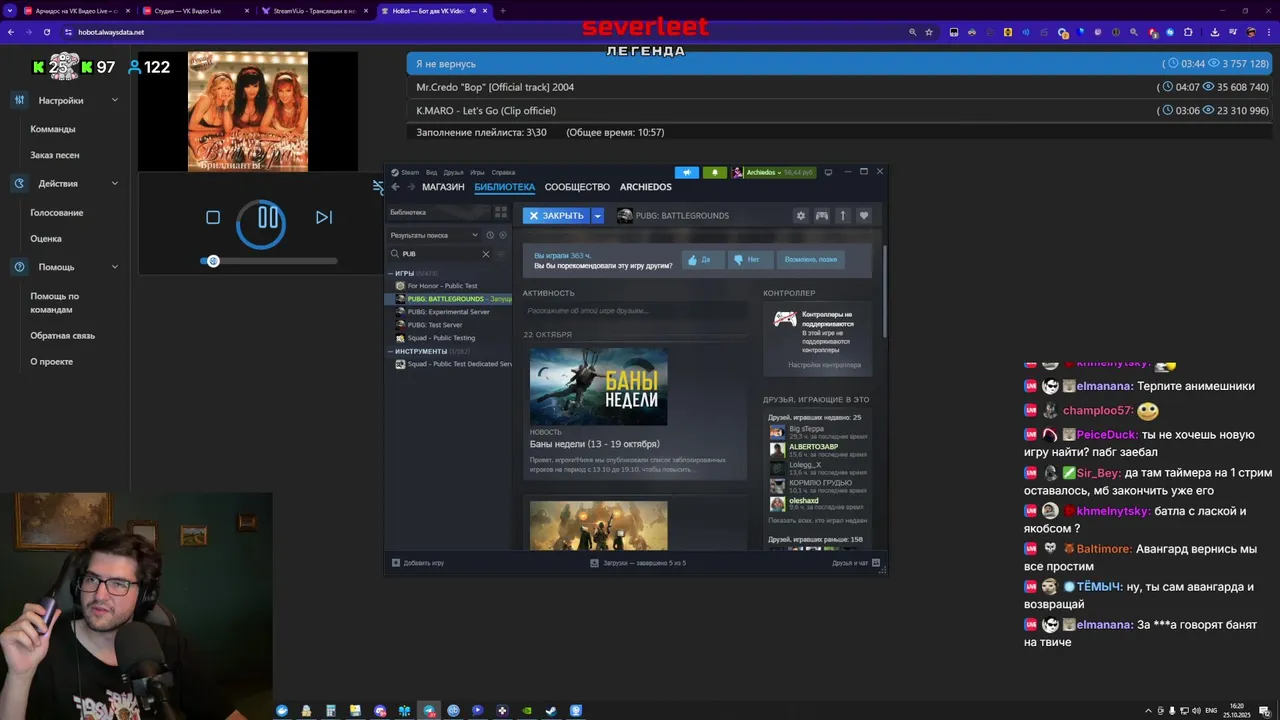Screen dimensions: 1280x720
Task: Switch to browser tab Студия — VK Видео Live
Action: point(195,11)
